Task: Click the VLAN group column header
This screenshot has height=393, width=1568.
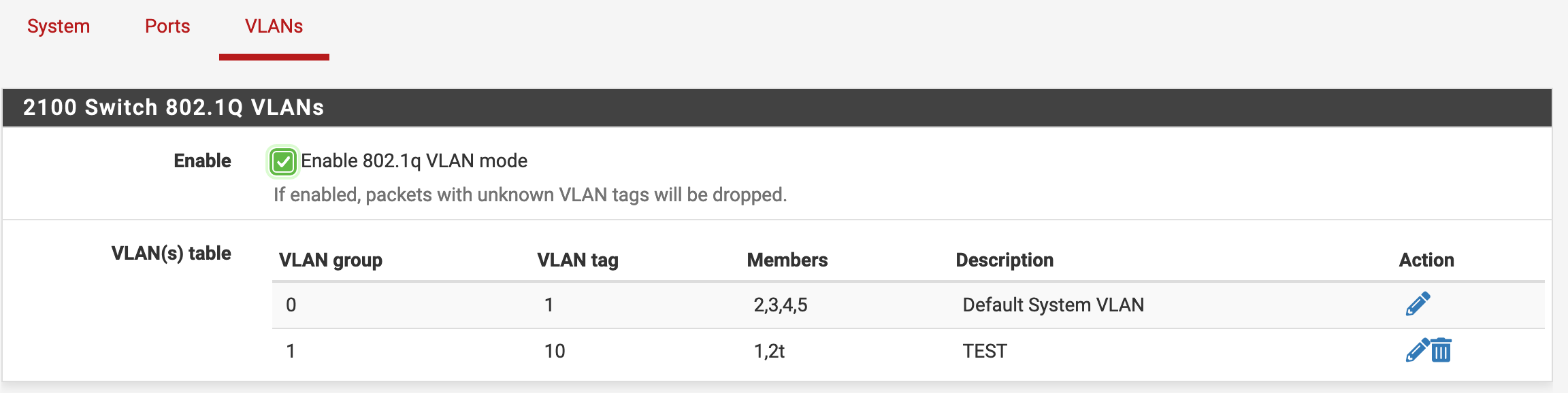Action: pos(331,260)
